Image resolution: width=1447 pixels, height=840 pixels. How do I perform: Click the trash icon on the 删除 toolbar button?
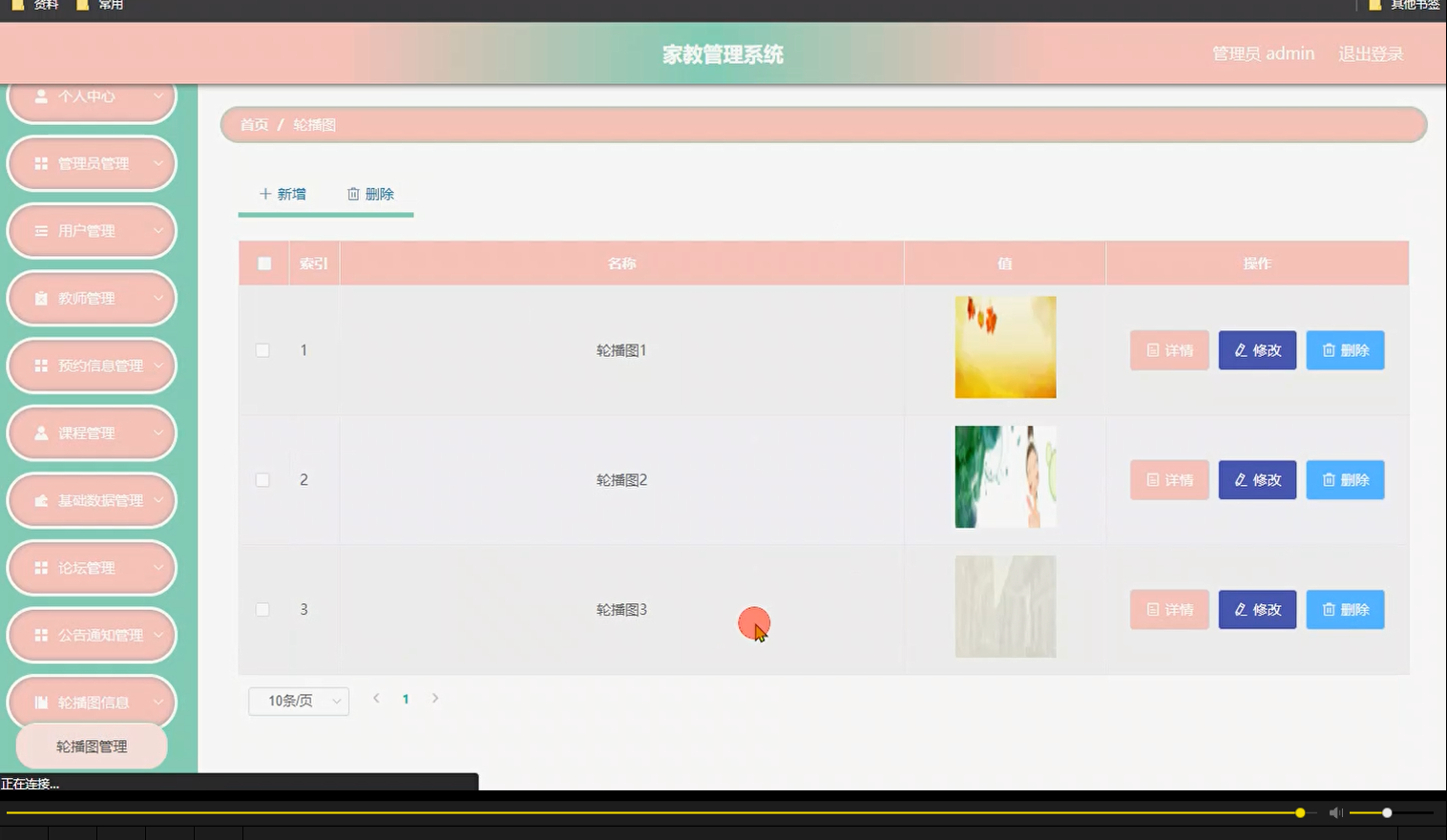[x=353, y=193]
